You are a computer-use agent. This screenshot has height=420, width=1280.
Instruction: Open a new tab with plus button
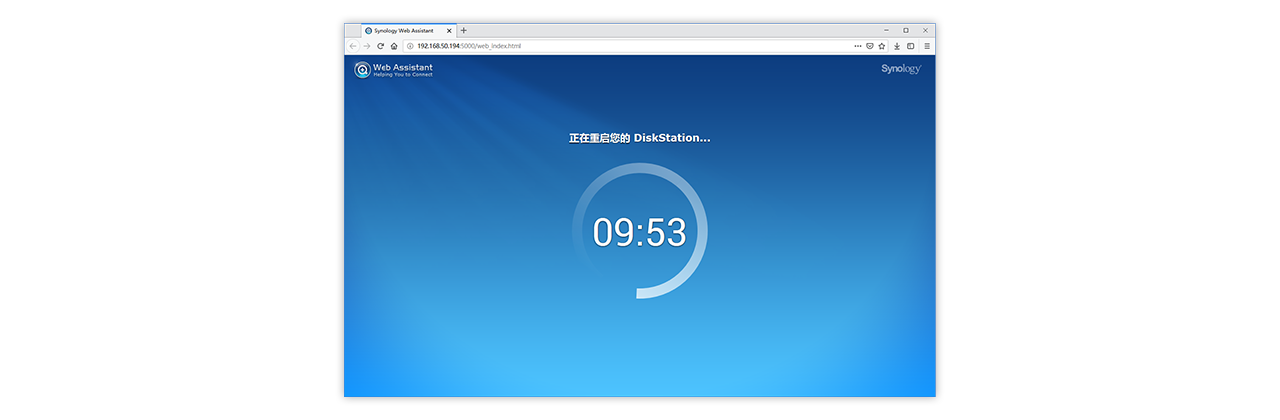pyautogui.click(x=463, y=30)
